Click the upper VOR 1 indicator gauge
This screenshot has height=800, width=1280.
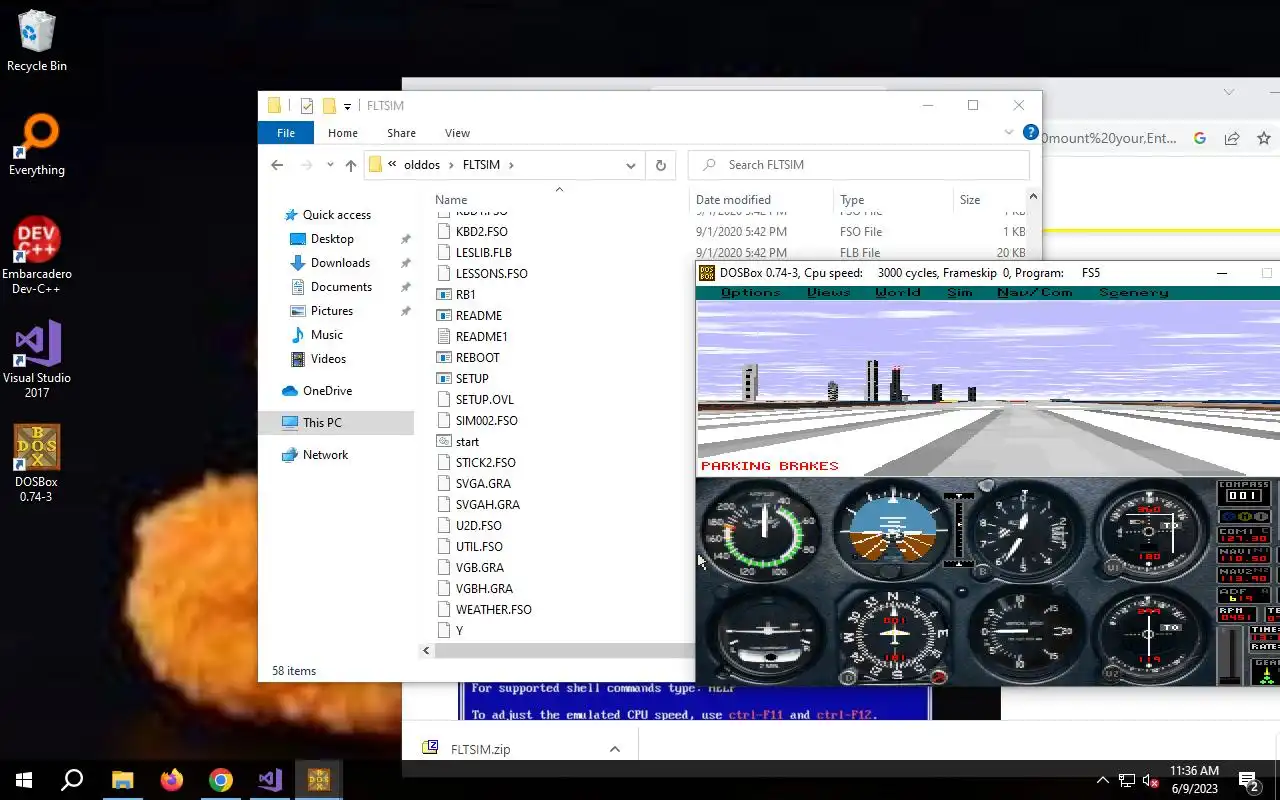1150,530
